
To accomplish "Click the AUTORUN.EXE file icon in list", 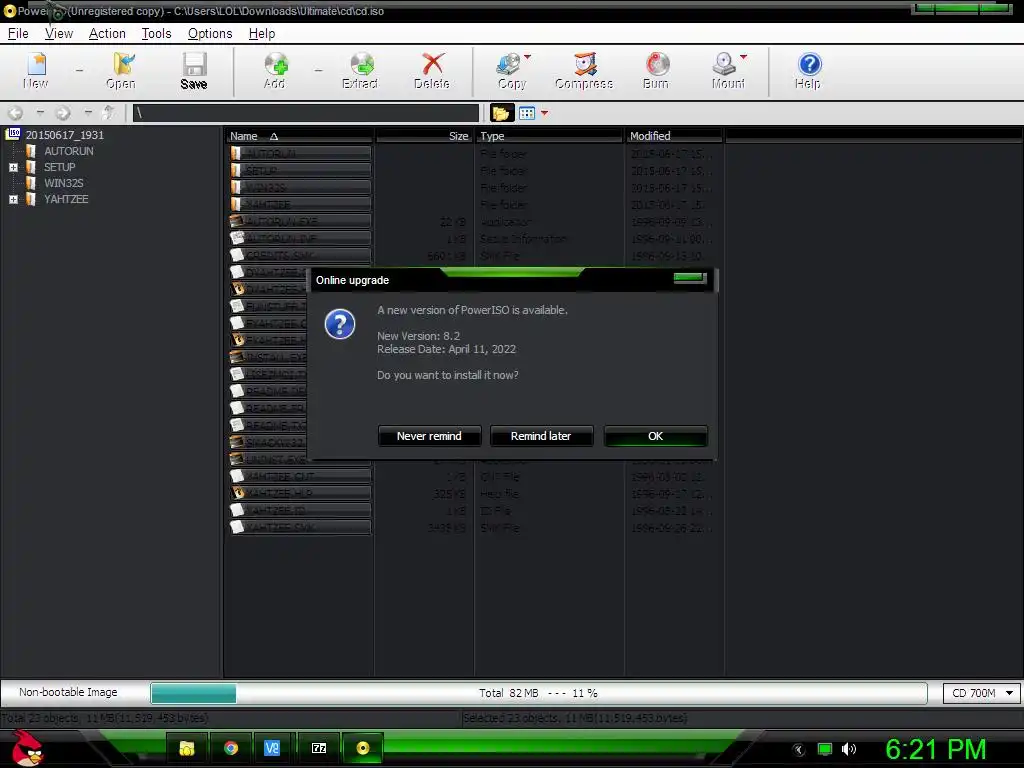I will 237,221.
